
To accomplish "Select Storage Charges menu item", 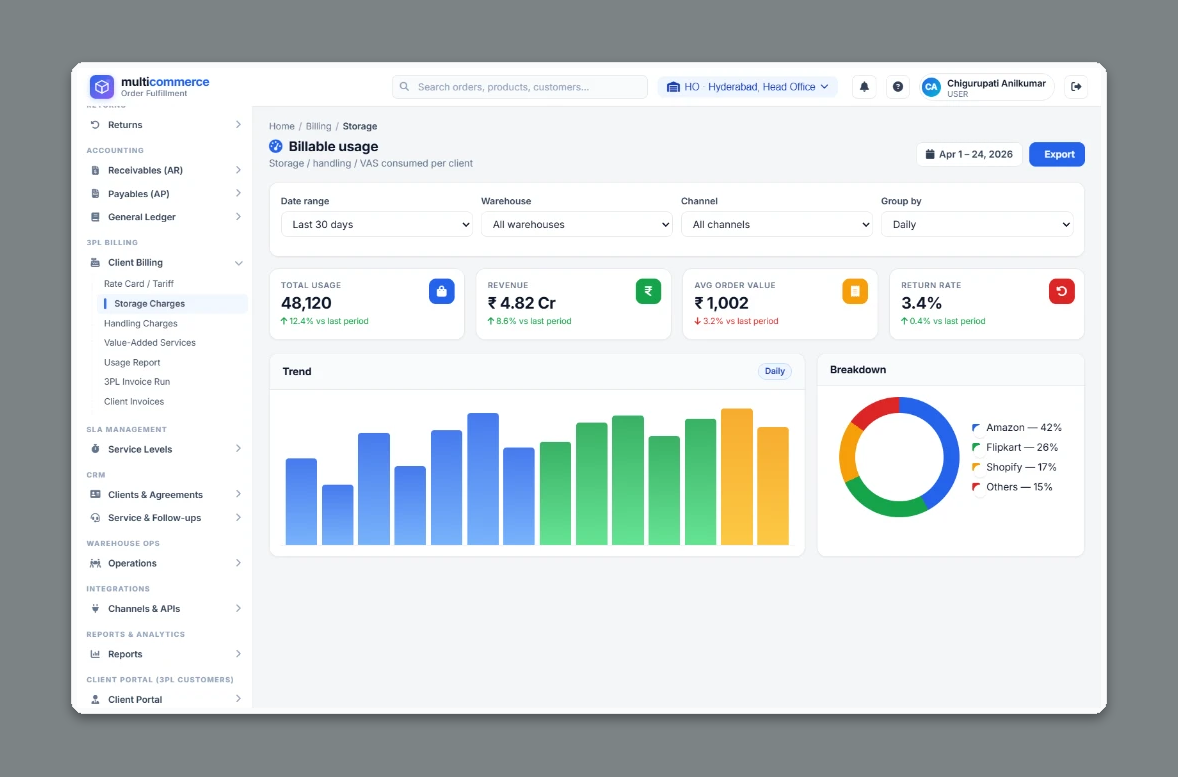I will coord(172,304).
